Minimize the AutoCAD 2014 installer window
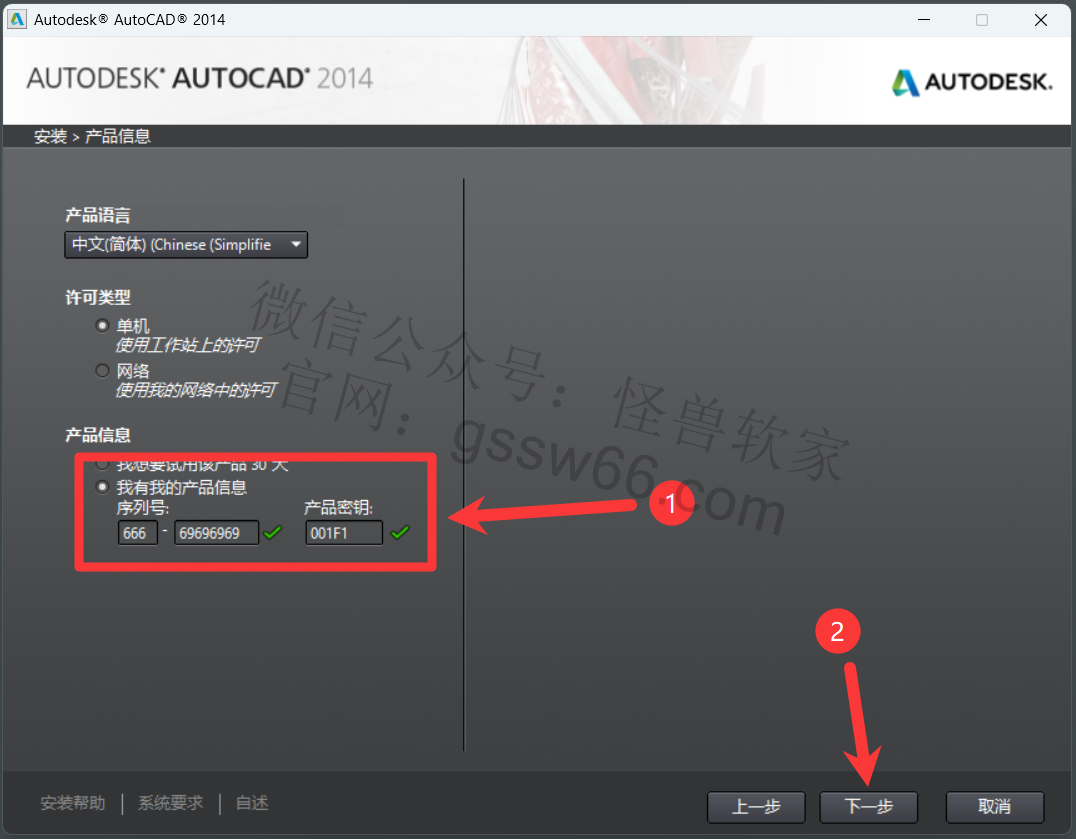This screenshot has height=839, width=1076. tap(925, 19)
